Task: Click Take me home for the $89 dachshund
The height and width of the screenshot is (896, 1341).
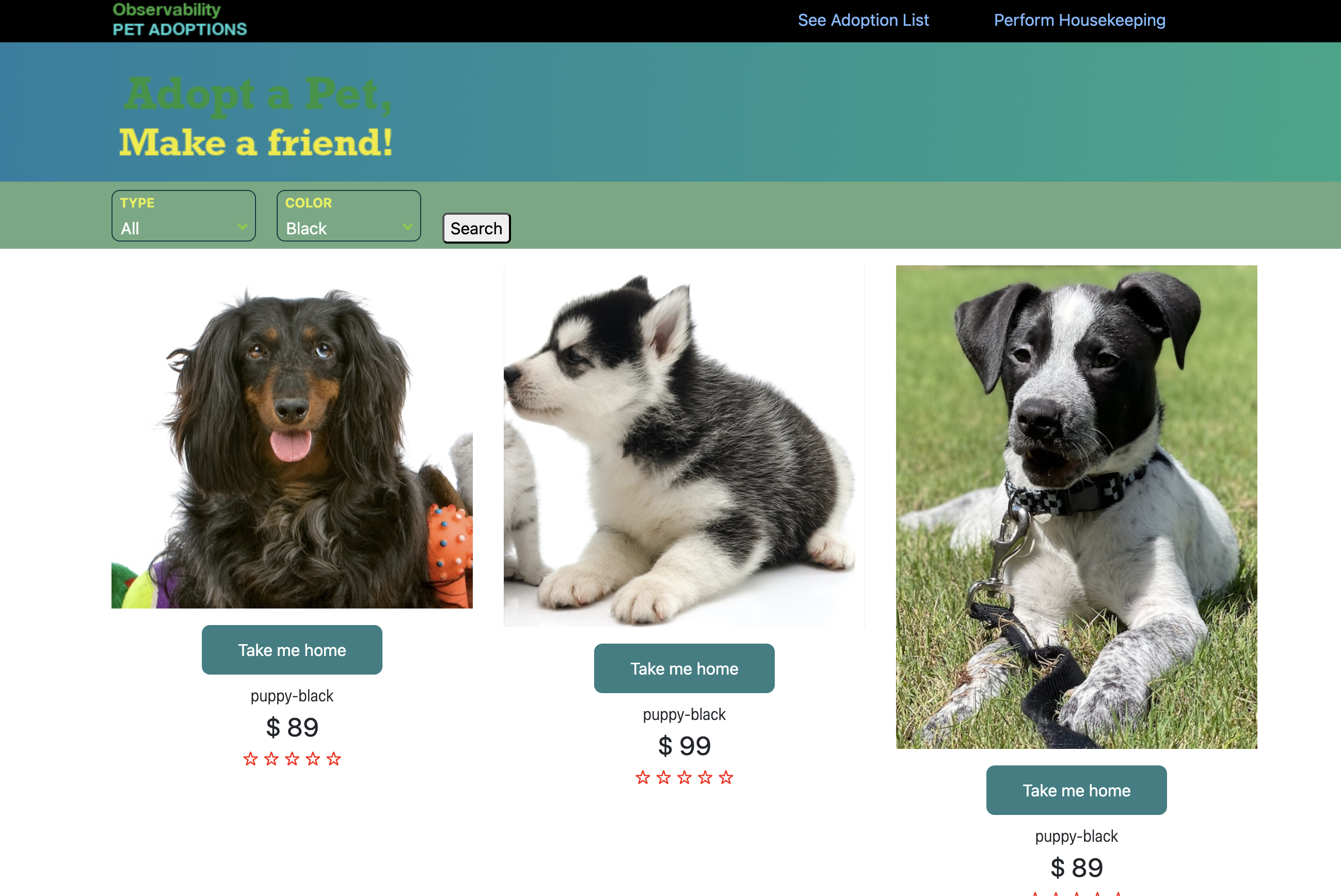Action: click(292, 650)
